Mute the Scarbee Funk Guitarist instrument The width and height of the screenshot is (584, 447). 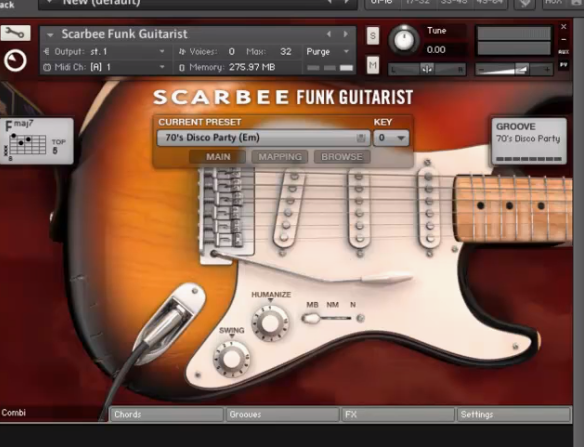373,66
